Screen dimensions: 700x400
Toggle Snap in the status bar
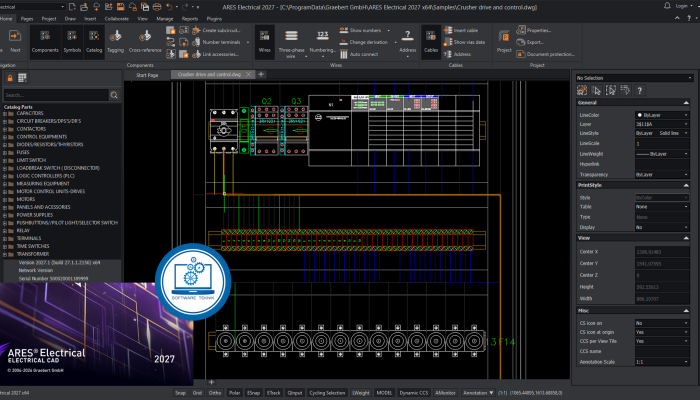[180, 393]
